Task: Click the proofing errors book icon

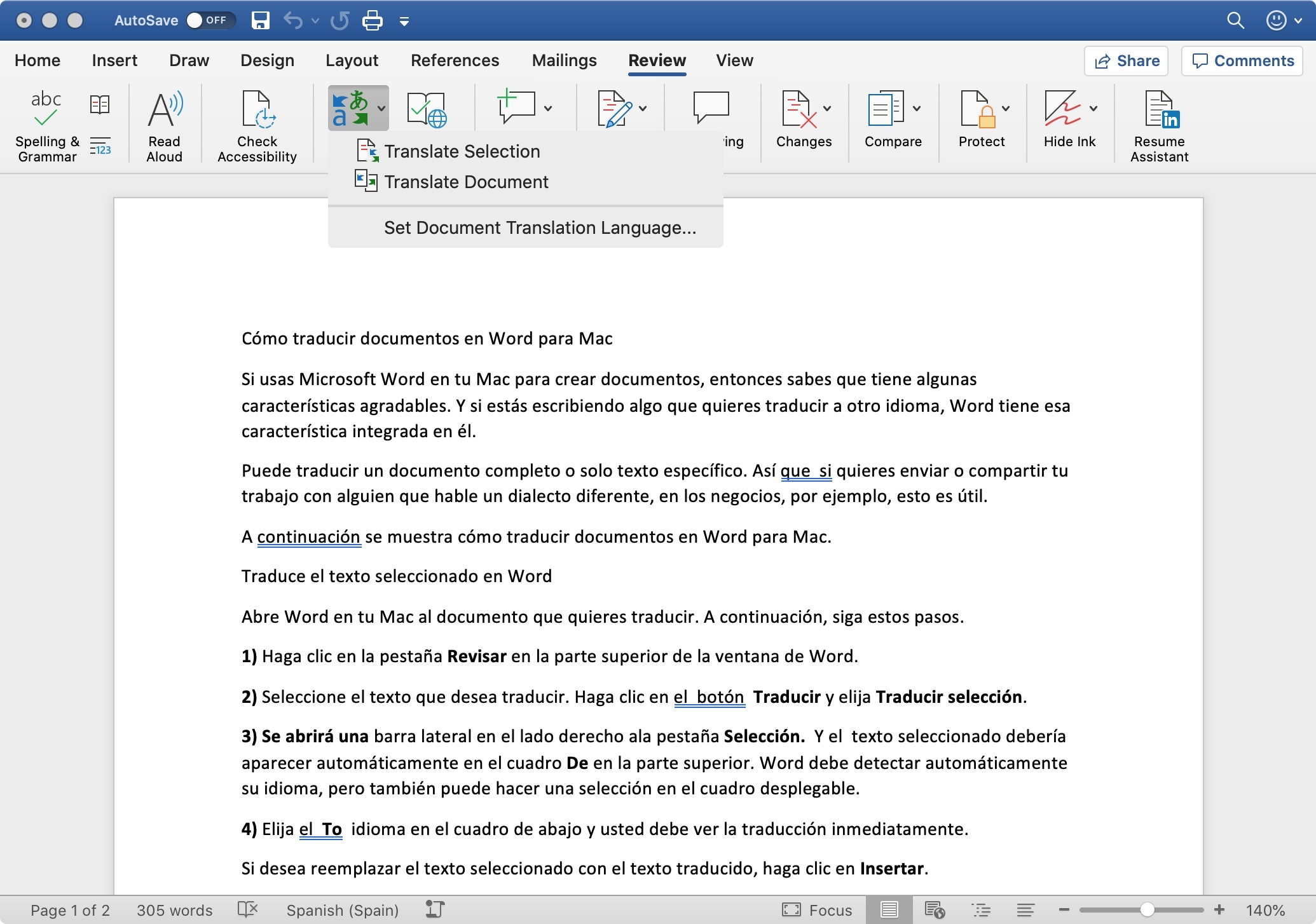Action: (247, 909)
